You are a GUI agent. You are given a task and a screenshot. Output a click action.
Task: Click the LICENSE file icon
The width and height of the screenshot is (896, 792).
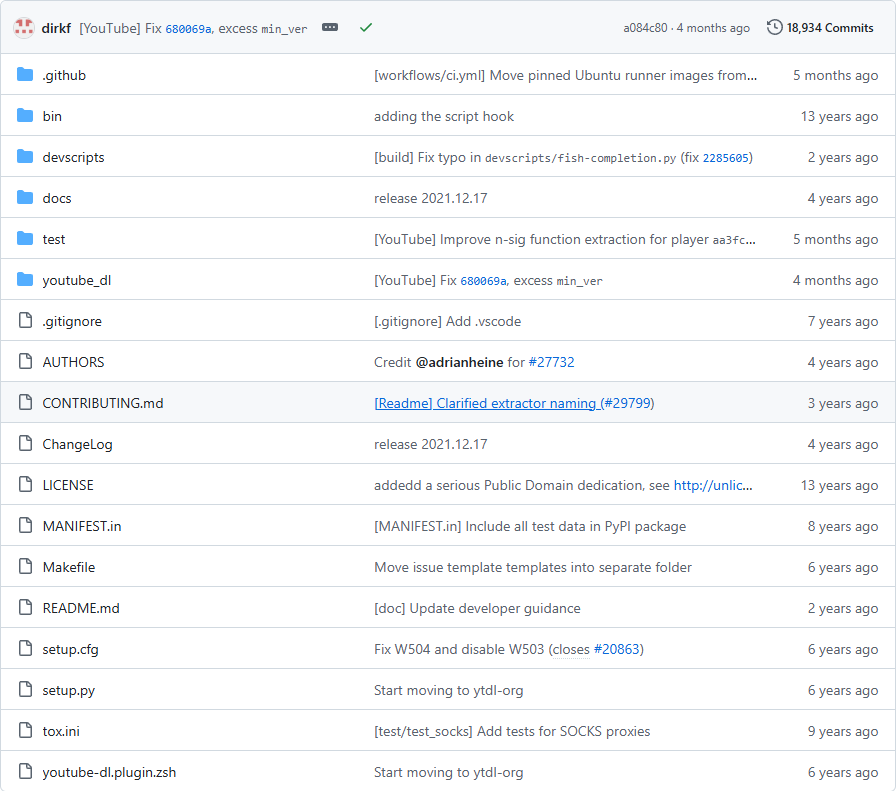[25, 485]
